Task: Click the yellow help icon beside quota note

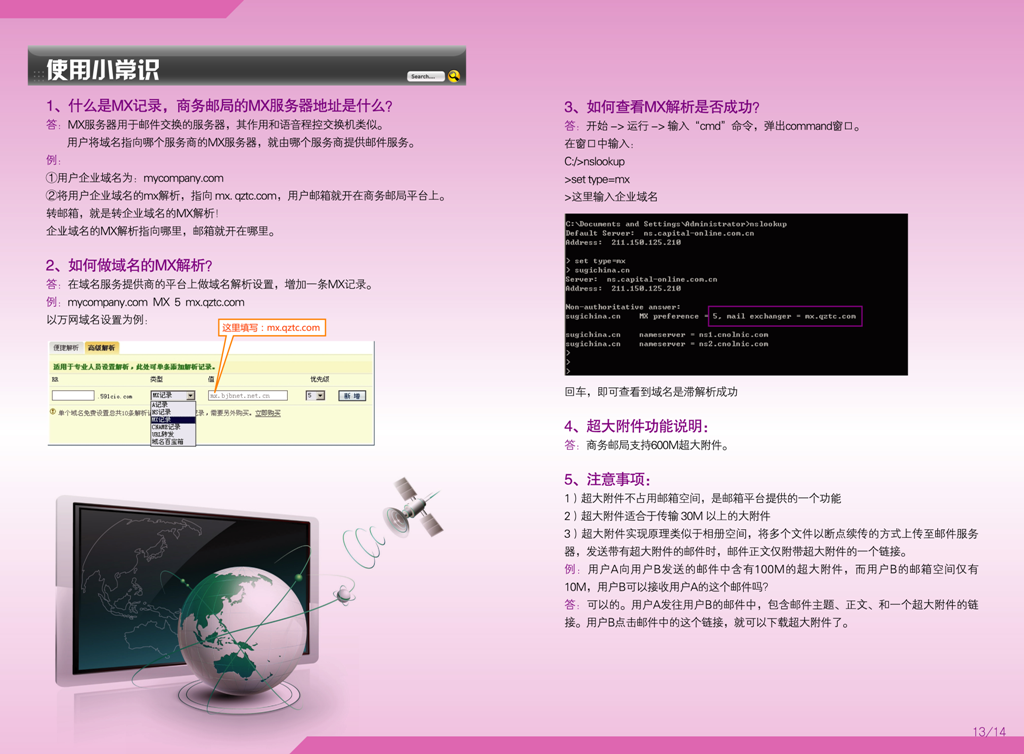Action: click(x=53, y=412)
